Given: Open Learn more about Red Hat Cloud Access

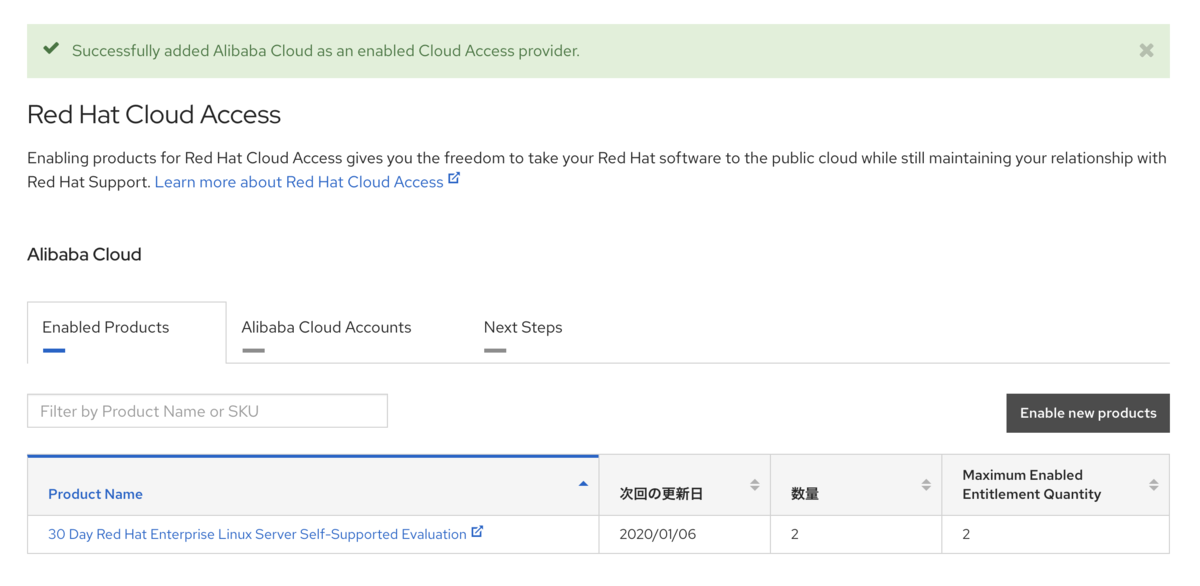Looking at the screenshot, I should (x=299, y=182).
